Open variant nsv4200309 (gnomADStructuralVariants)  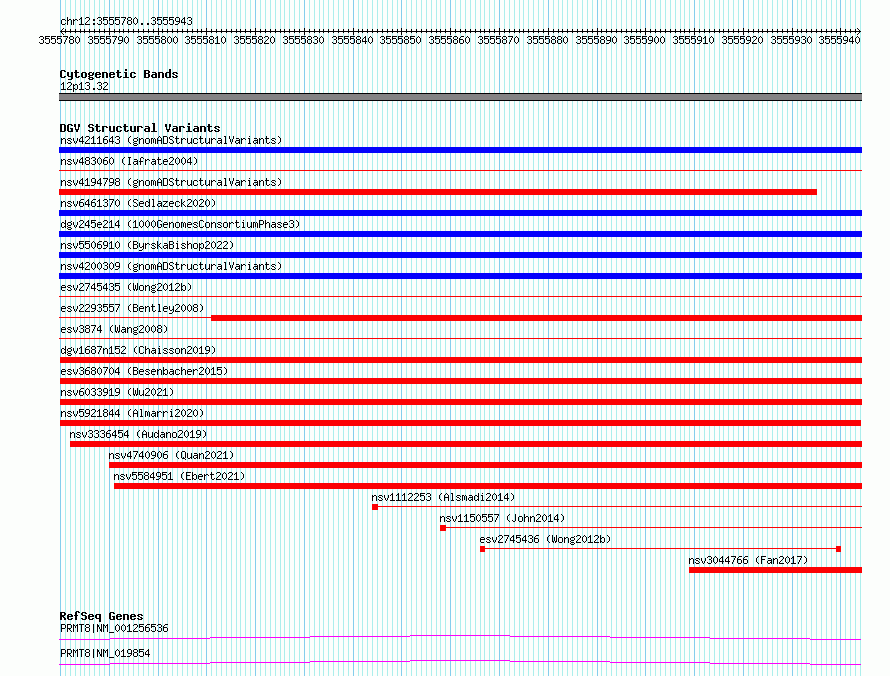tap(171, 266)
